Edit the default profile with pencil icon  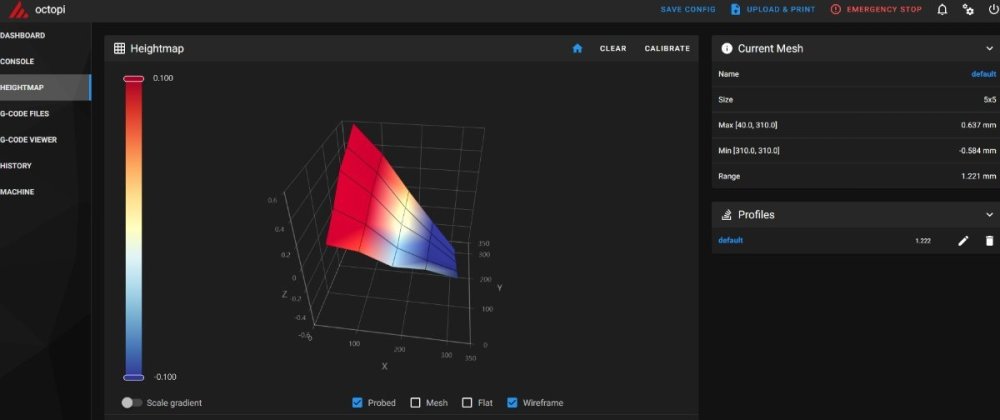963,240
